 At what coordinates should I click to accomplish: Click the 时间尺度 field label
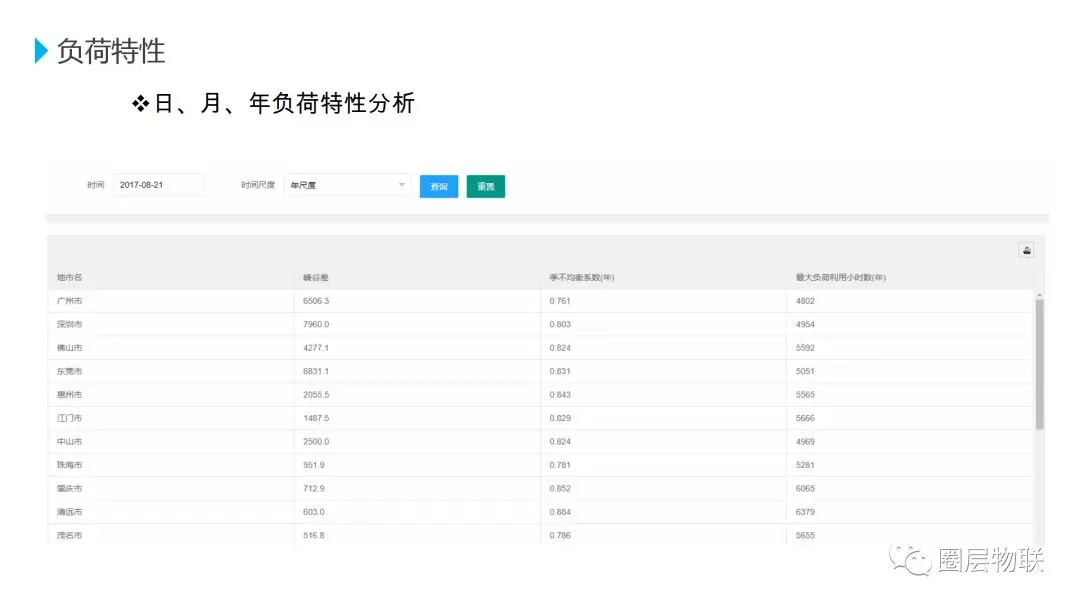pyautogui.click(x=258, y=185)
